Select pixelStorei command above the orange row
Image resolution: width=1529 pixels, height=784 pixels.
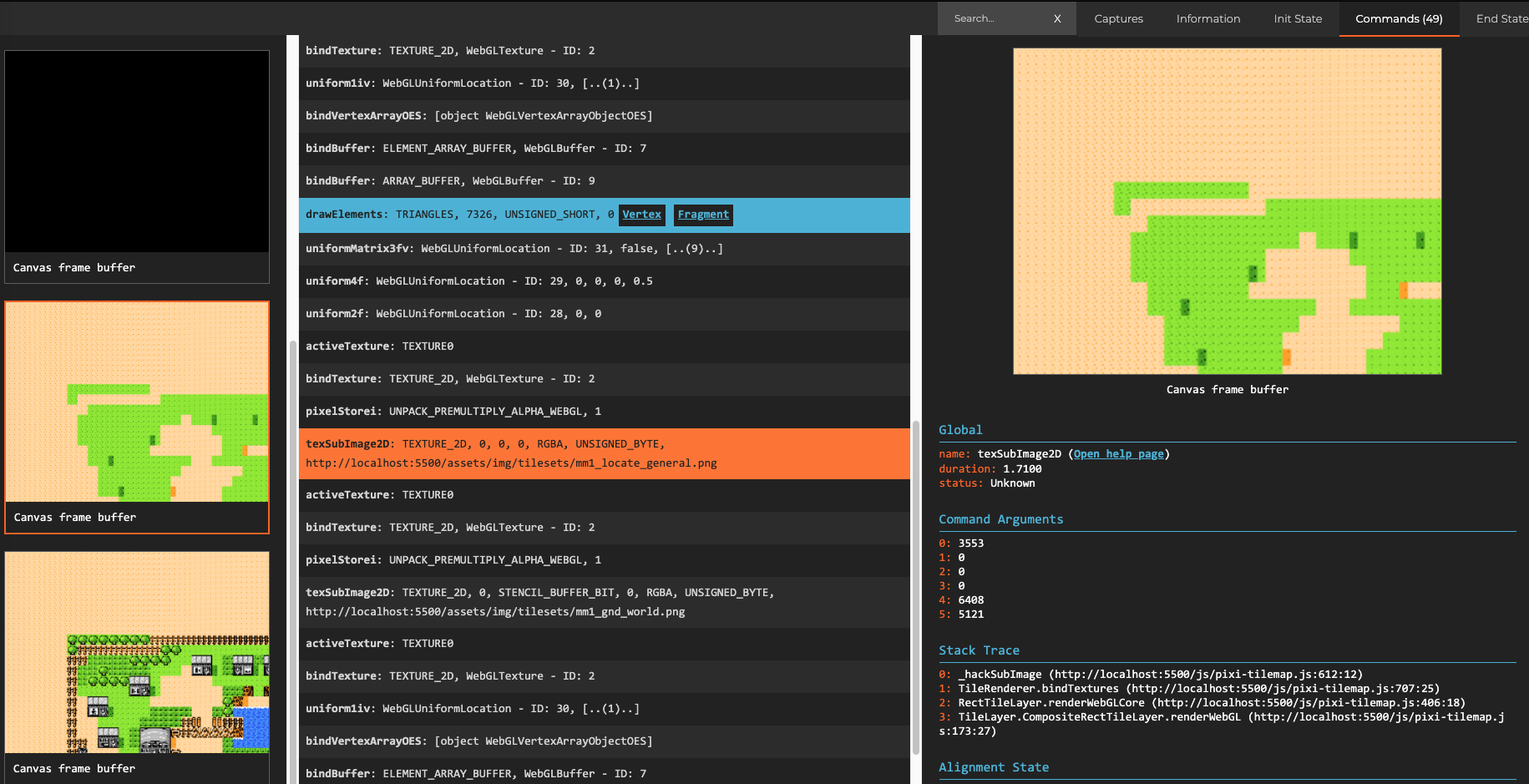click(604, 412)
